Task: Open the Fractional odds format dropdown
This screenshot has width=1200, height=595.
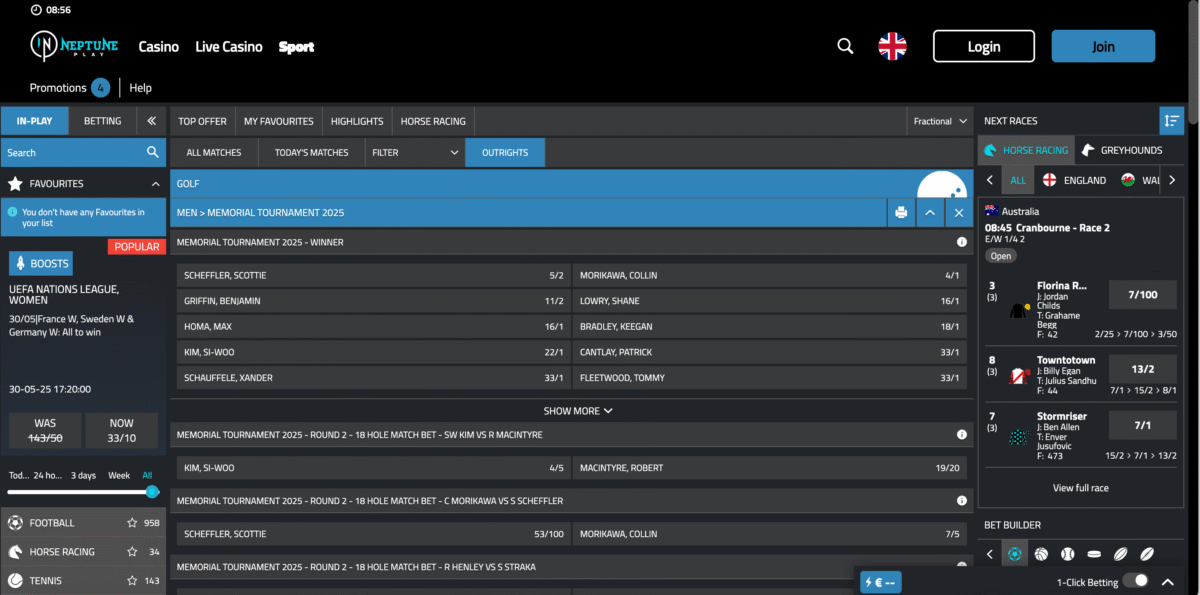Action: (941, 121)
